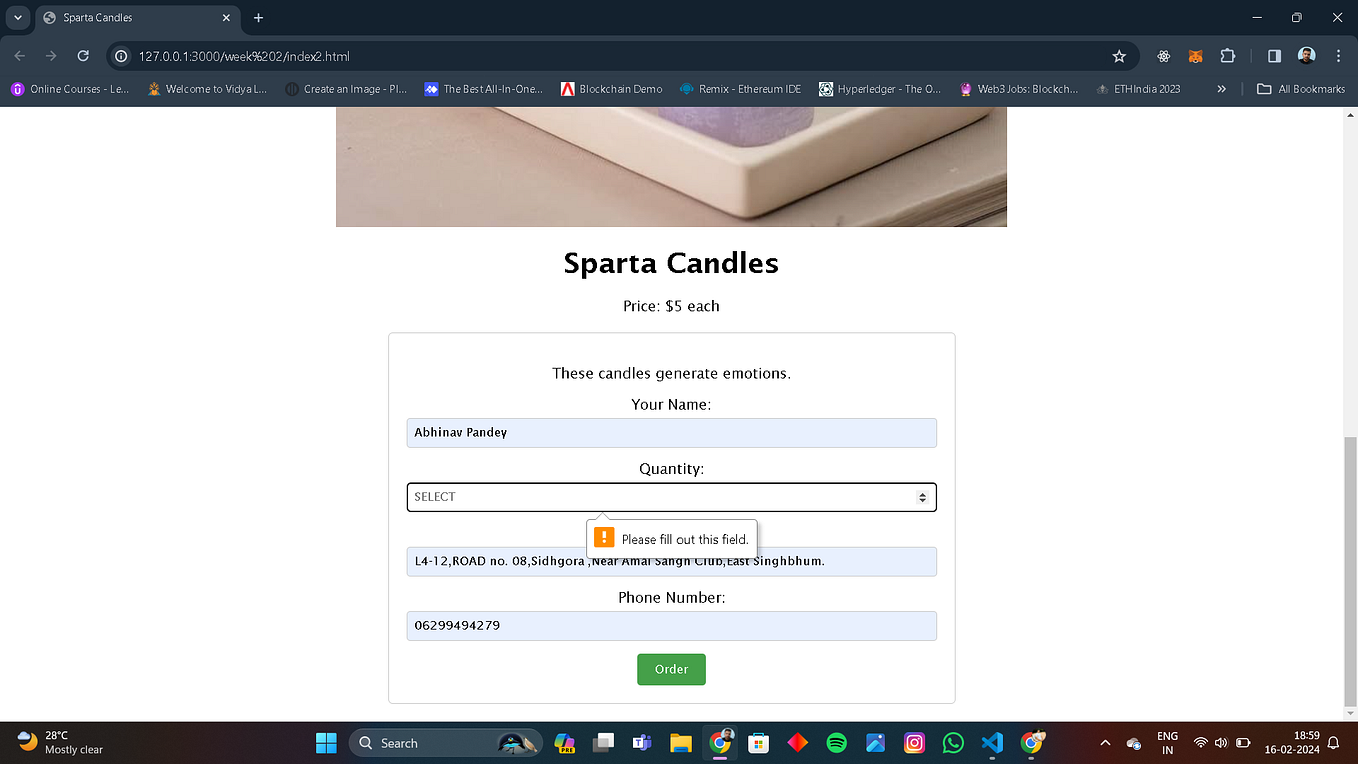Open the Chrome three-dot menu
1358x764 pixels.
click(1338, 56)
